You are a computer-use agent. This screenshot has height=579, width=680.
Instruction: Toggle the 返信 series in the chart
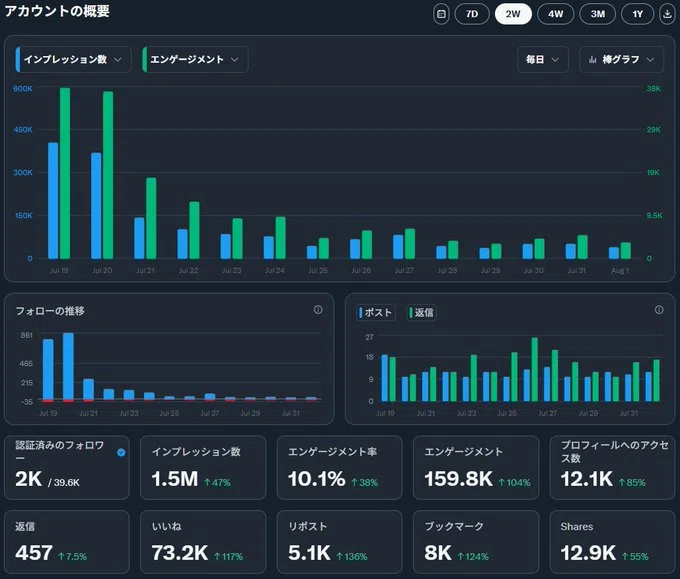click(422, 312)
